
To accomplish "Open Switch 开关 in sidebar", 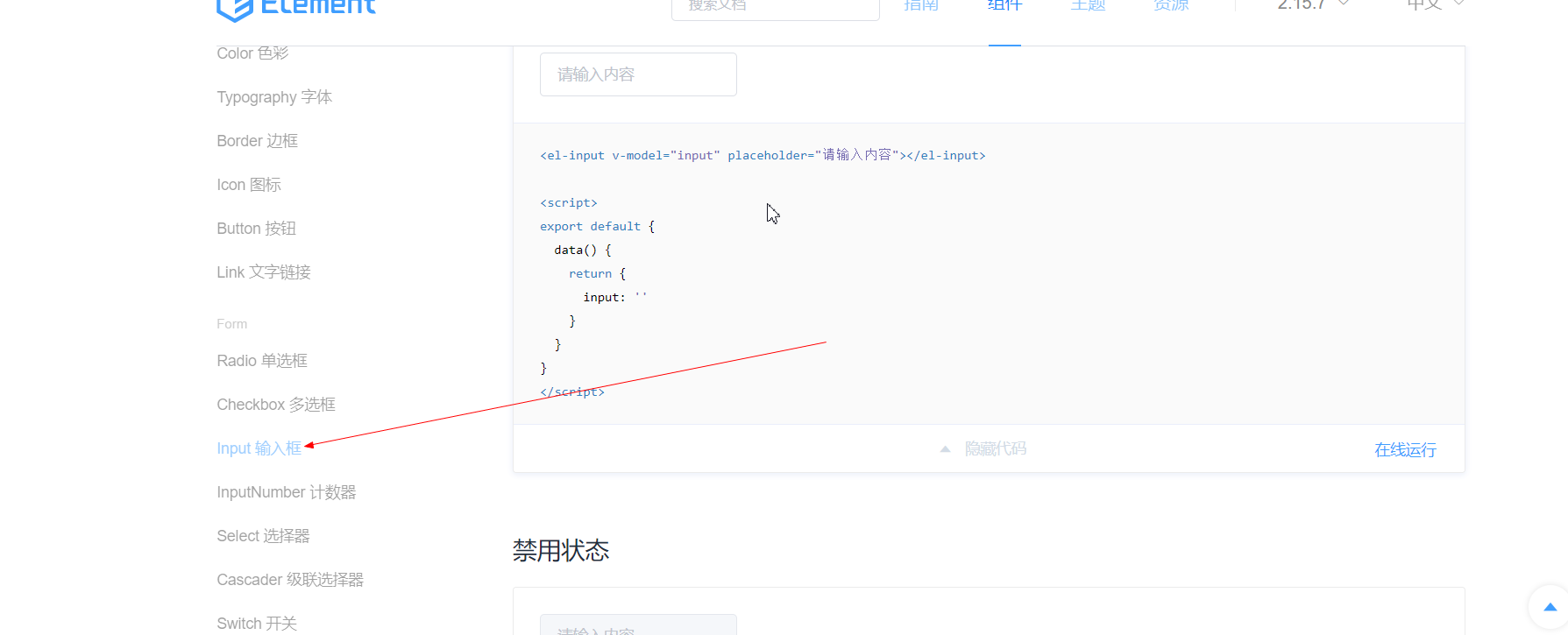I will click(257, 624).
